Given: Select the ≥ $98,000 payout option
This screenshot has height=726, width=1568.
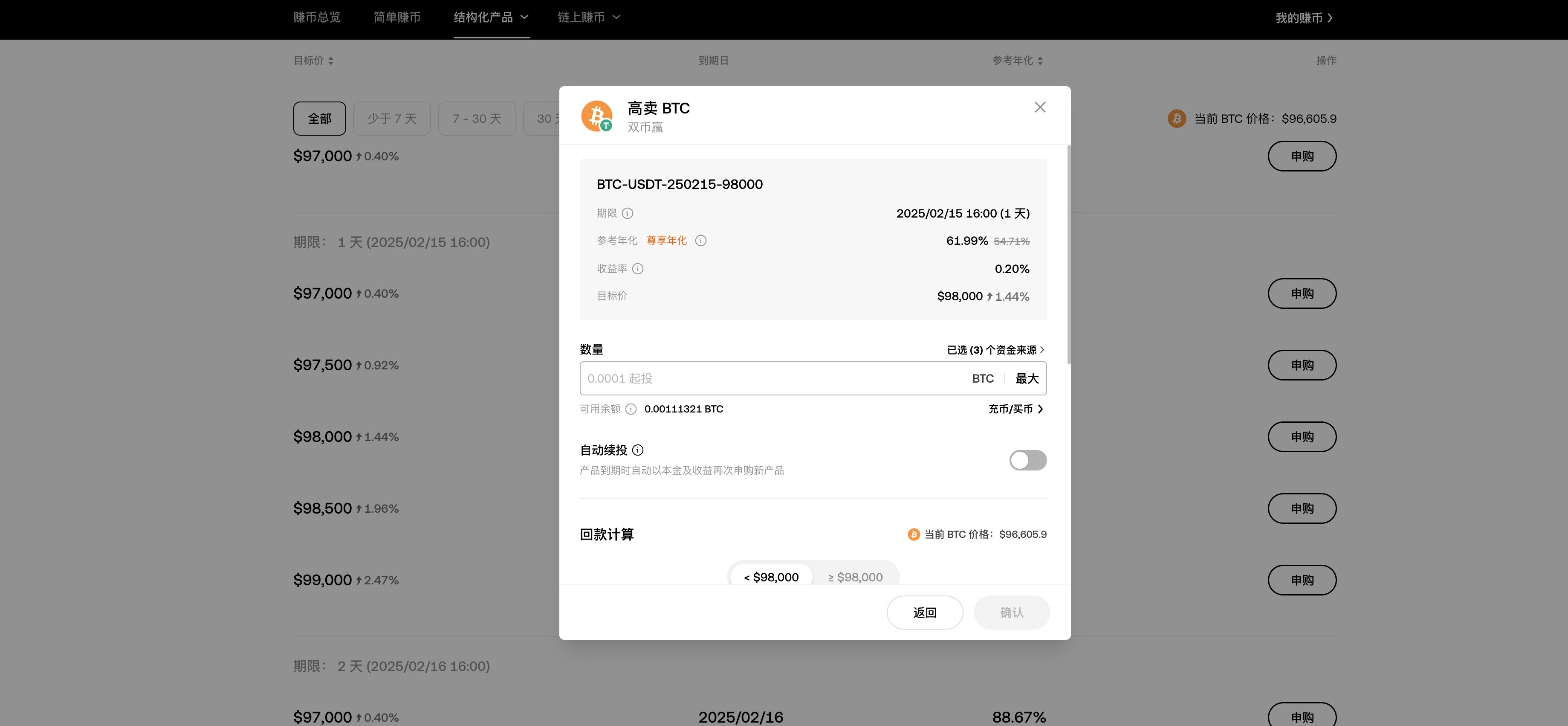Looking at the screenshot, I should (x=855, y=577).
